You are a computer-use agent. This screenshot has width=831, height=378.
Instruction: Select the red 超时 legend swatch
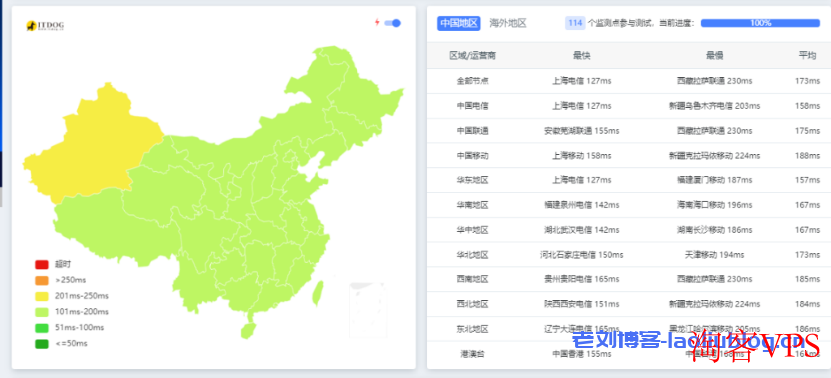[42, 265]
